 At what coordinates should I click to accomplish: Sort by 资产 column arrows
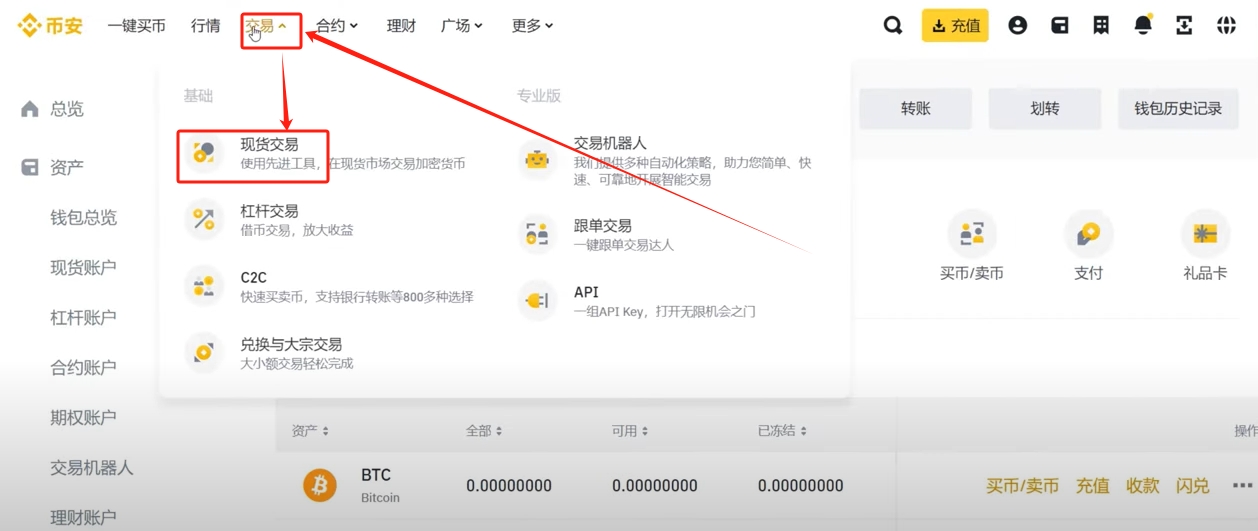pos(325,431)
